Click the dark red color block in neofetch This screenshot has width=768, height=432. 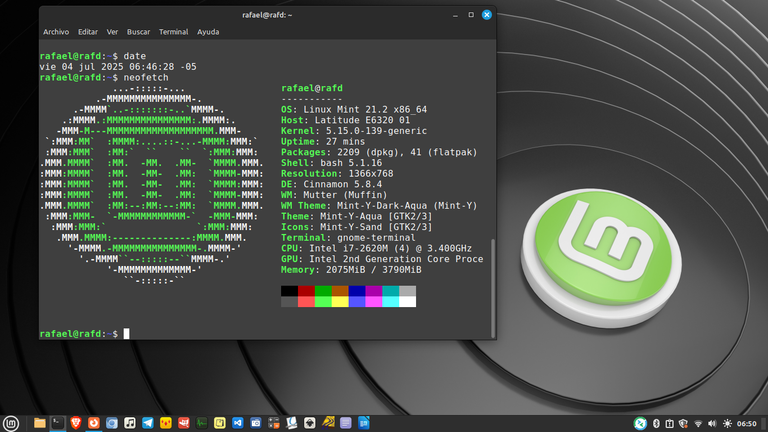coord(306,291)
